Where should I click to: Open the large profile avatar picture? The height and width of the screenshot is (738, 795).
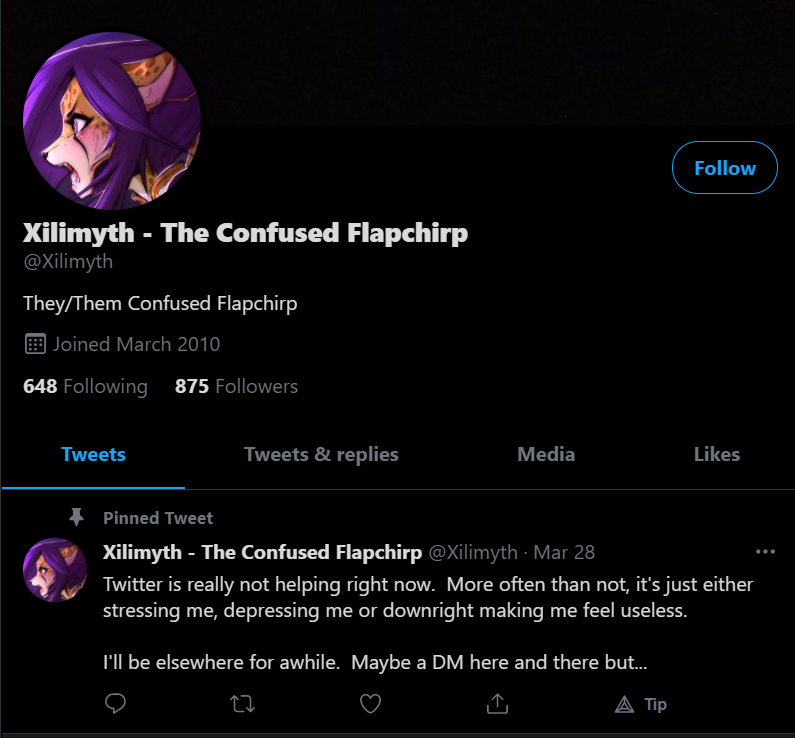coord(112,121)
